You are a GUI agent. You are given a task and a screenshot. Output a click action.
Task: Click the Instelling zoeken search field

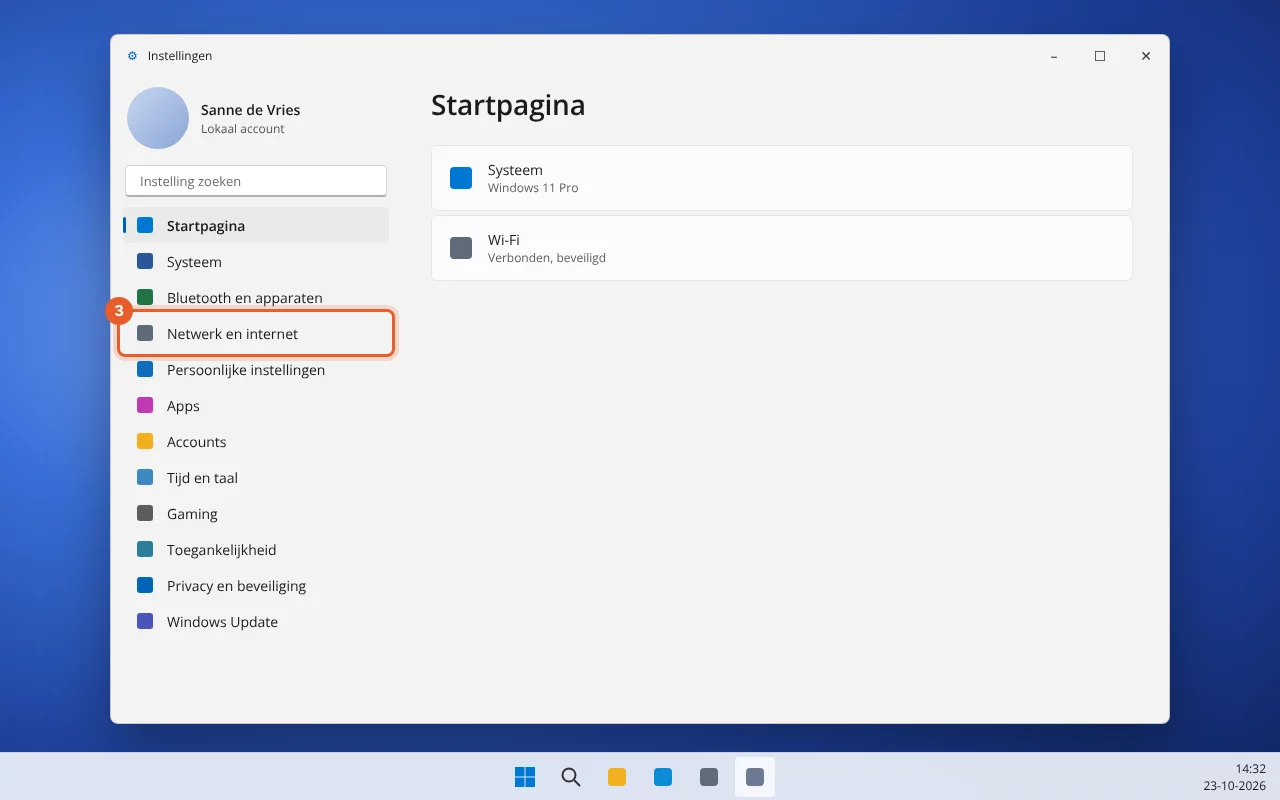(x=256, y=181)
